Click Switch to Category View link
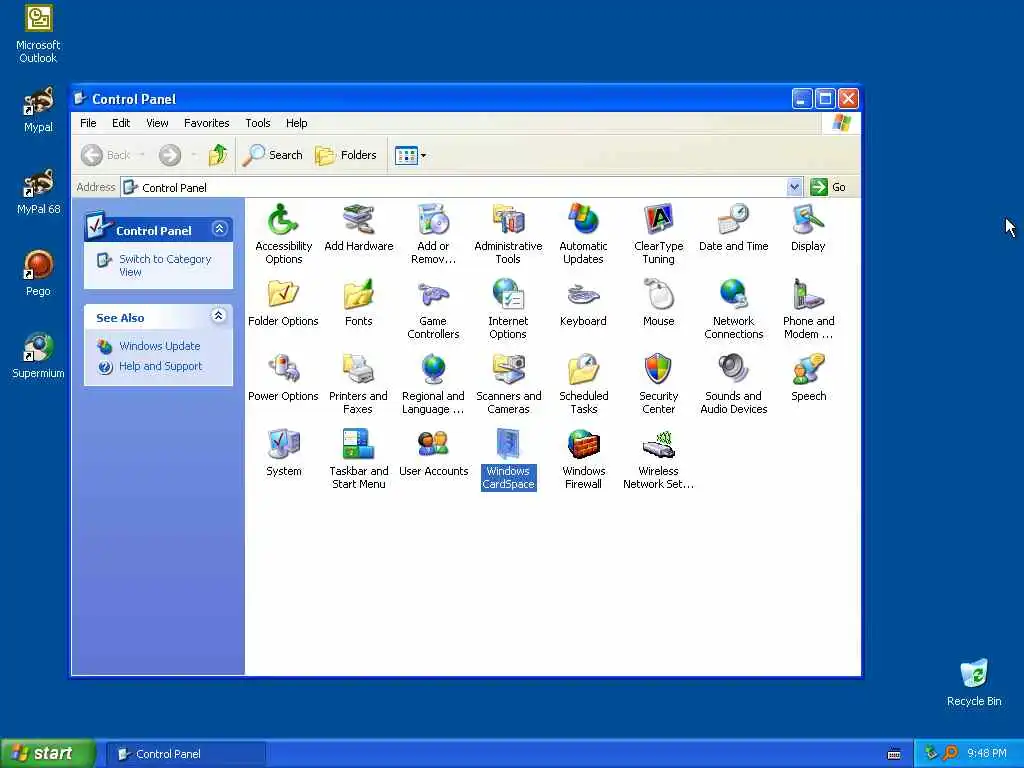The image size is (1024, 768). pos(165,265)
